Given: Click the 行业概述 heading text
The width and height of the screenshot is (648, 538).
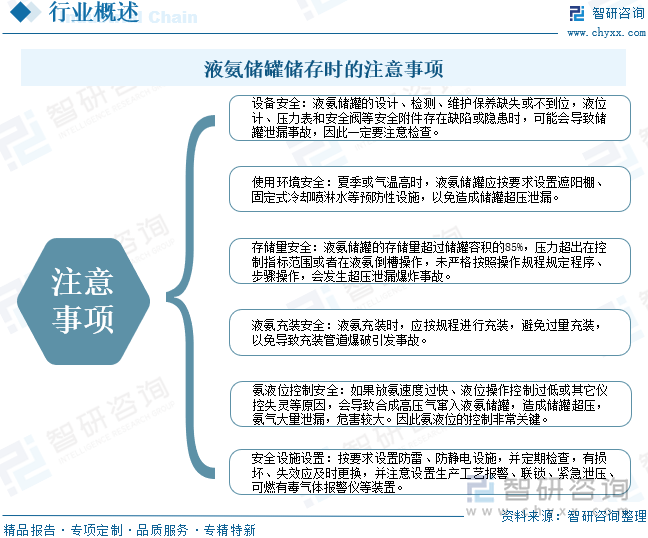Looking at the screenshot, I should click(x=94, y=12).
